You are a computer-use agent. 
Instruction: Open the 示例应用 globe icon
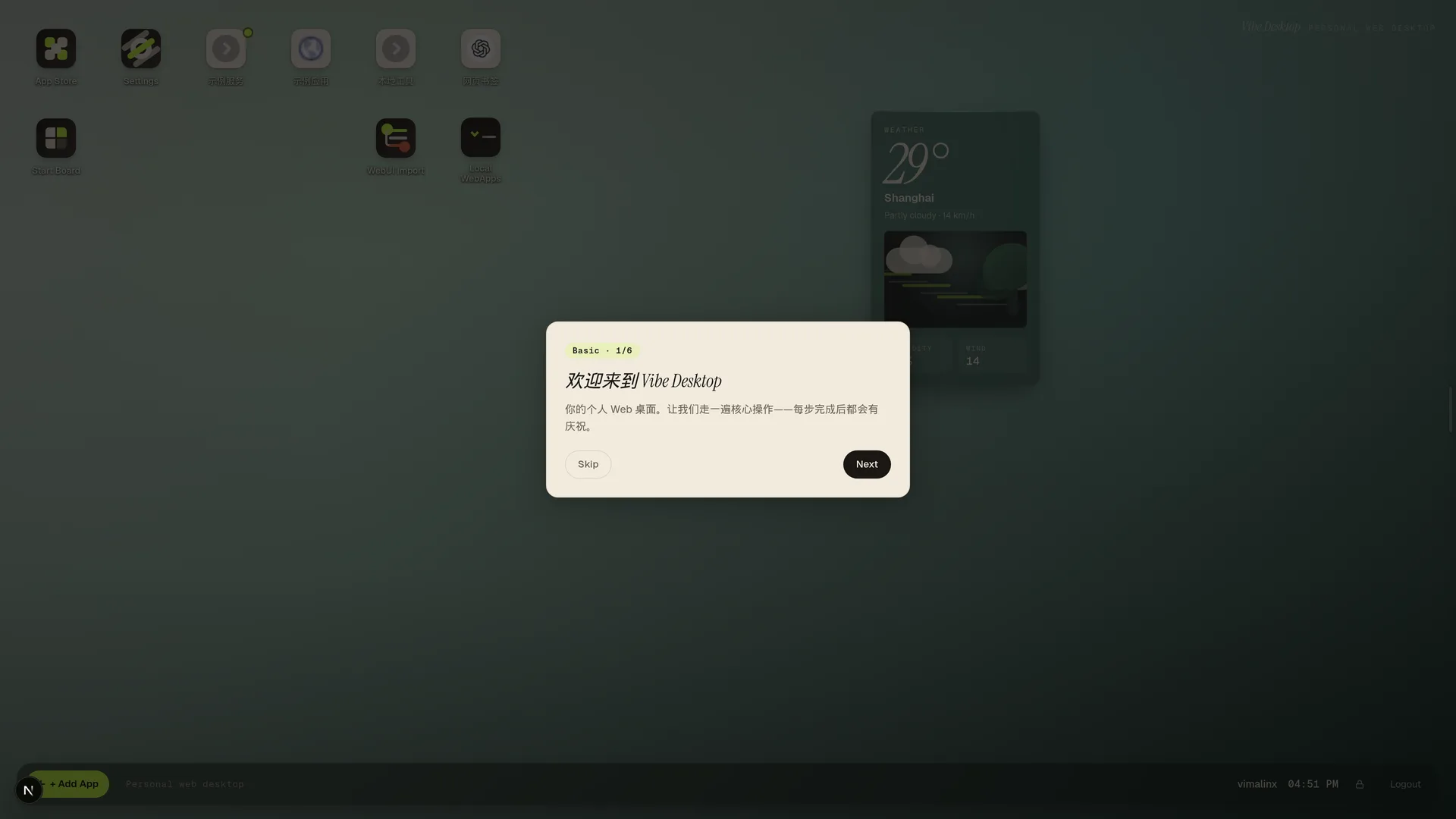coord(311,49)
